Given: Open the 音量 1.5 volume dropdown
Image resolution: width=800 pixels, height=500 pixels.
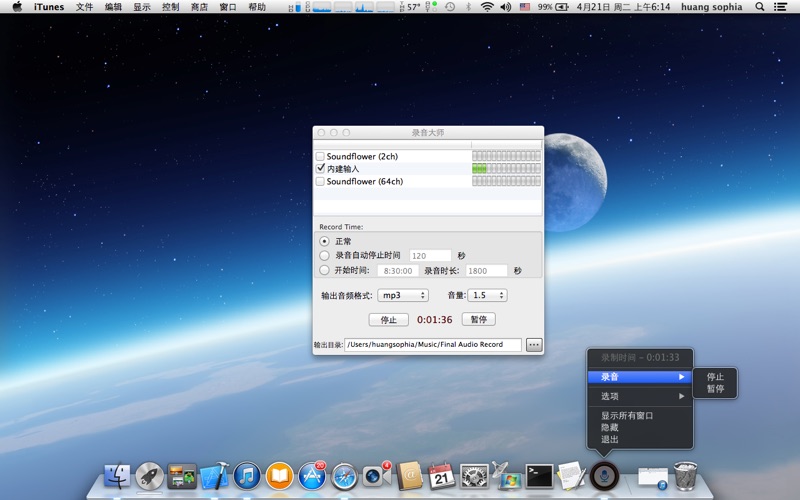Looking at the screenshot, I should [x=487, y=295].
